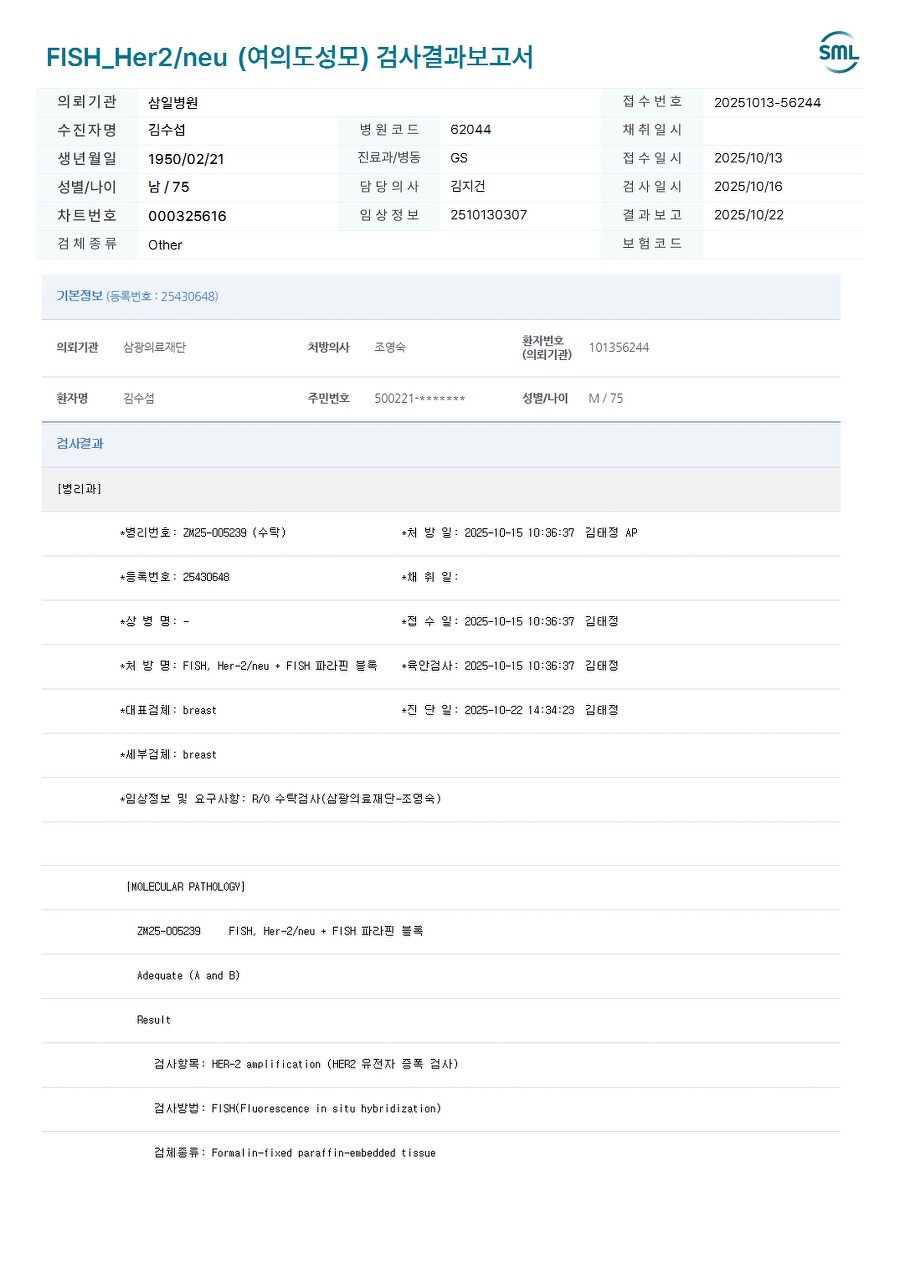900x1271 pixels.
Task: Select the 결과보고 date '2025/10/22'
Action: pyautogui.click(x=748, y=215)
